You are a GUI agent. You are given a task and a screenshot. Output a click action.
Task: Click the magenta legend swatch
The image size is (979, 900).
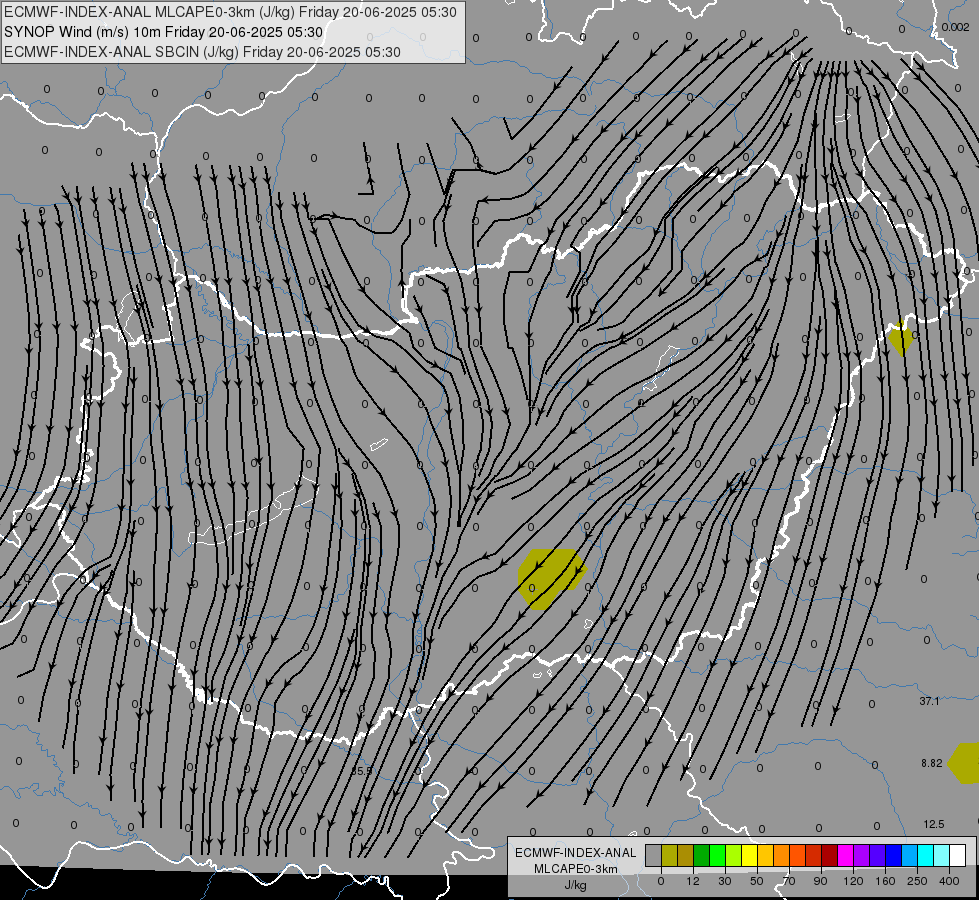(x=845, y=856)
